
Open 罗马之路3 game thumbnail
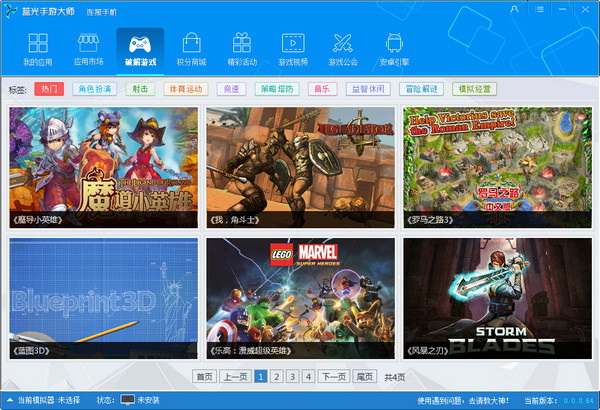click(x=497, y=167)
